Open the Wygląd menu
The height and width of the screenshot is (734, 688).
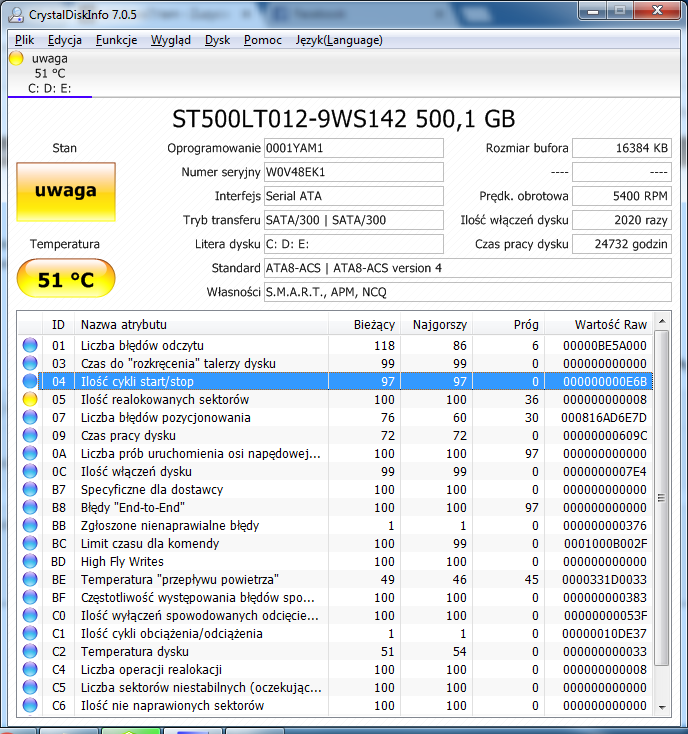click(x=171, y=40)
